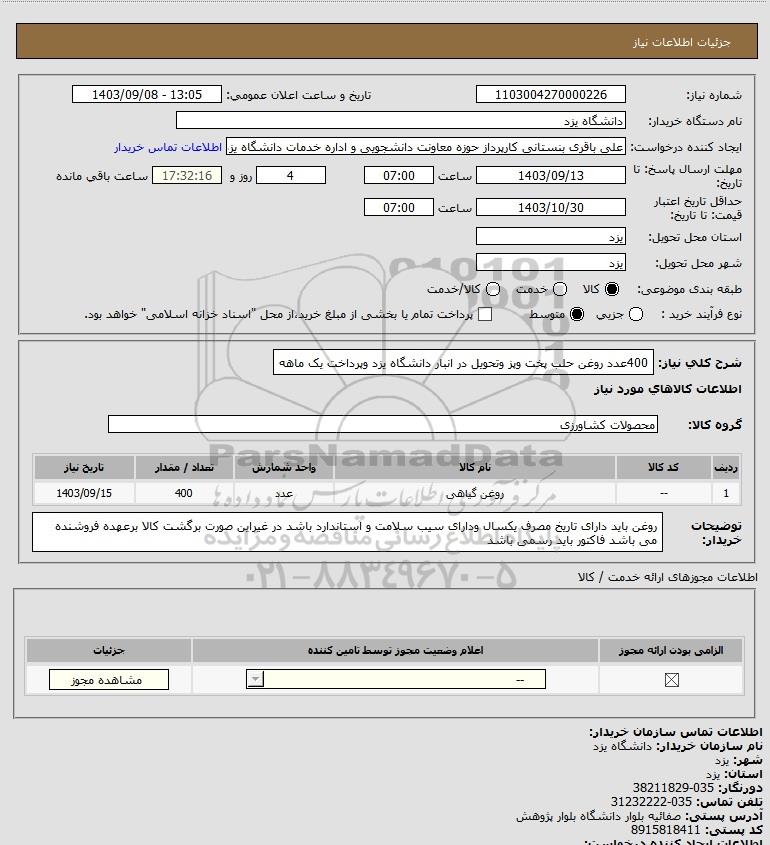Click the توضیحات خریدار text box
This screenshot has height=845, width=770.
348,532
